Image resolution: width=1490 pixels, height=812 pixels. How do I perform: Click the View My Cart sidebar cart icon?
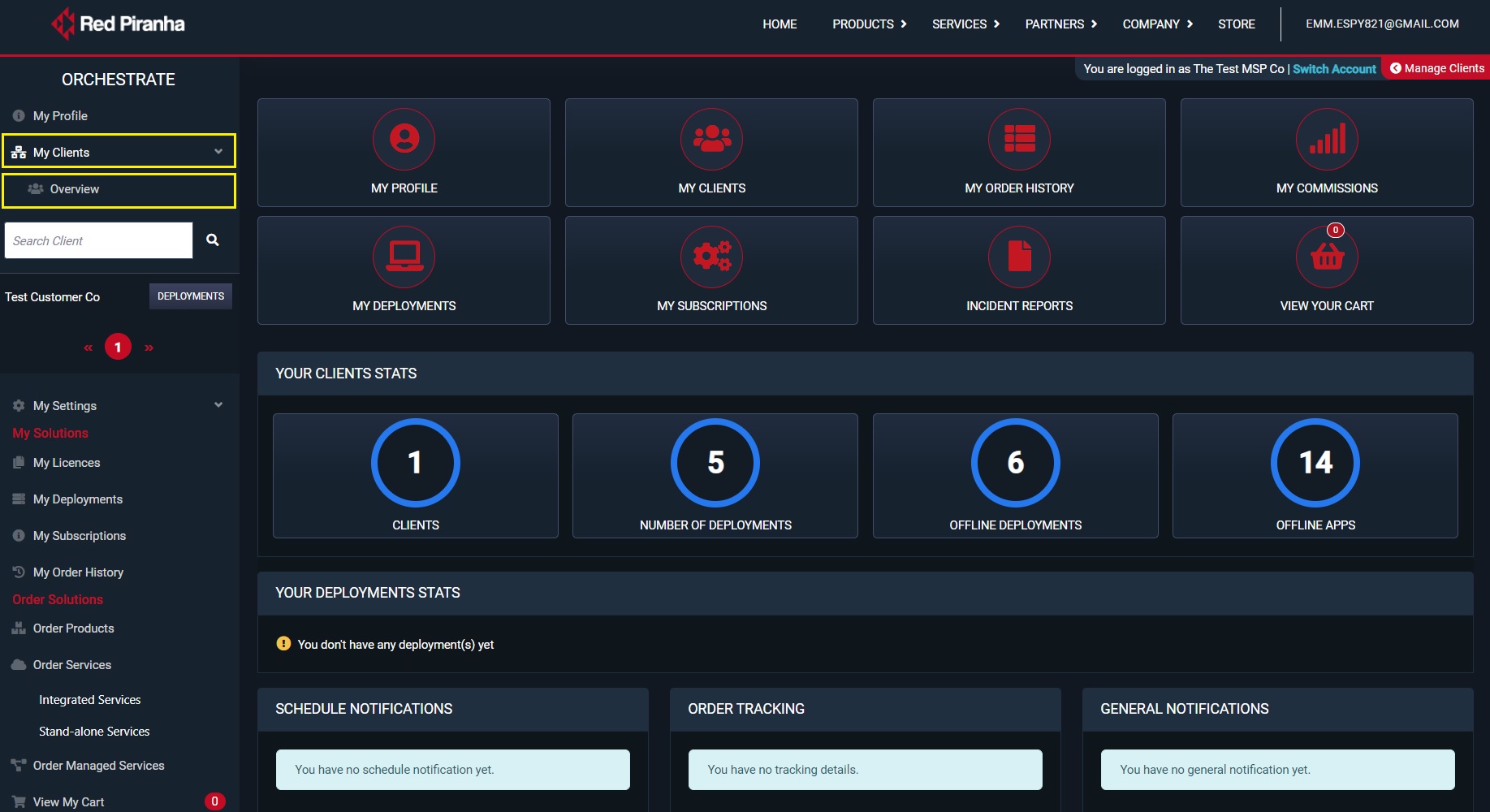(19, 801)
